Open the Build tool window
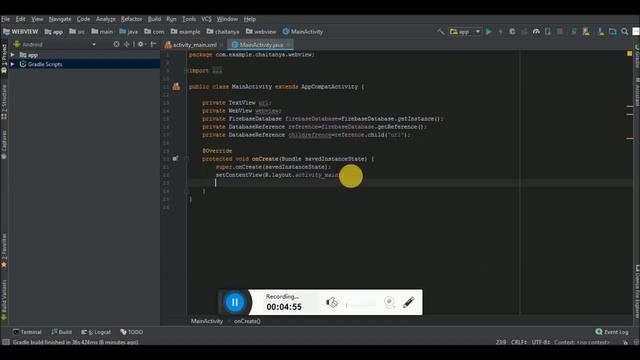The height and width of the screenshot is (360, 640). (x=62, y=332)
